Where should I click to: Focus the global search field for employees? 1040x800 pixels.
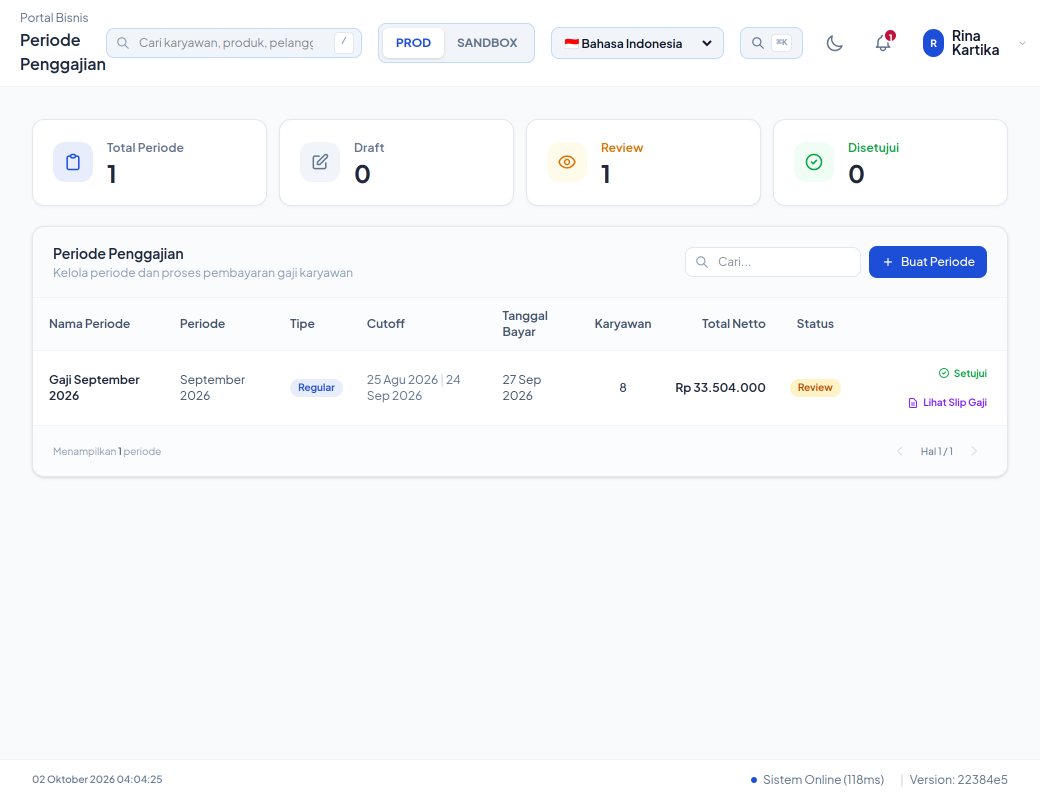tap(234, 43)
